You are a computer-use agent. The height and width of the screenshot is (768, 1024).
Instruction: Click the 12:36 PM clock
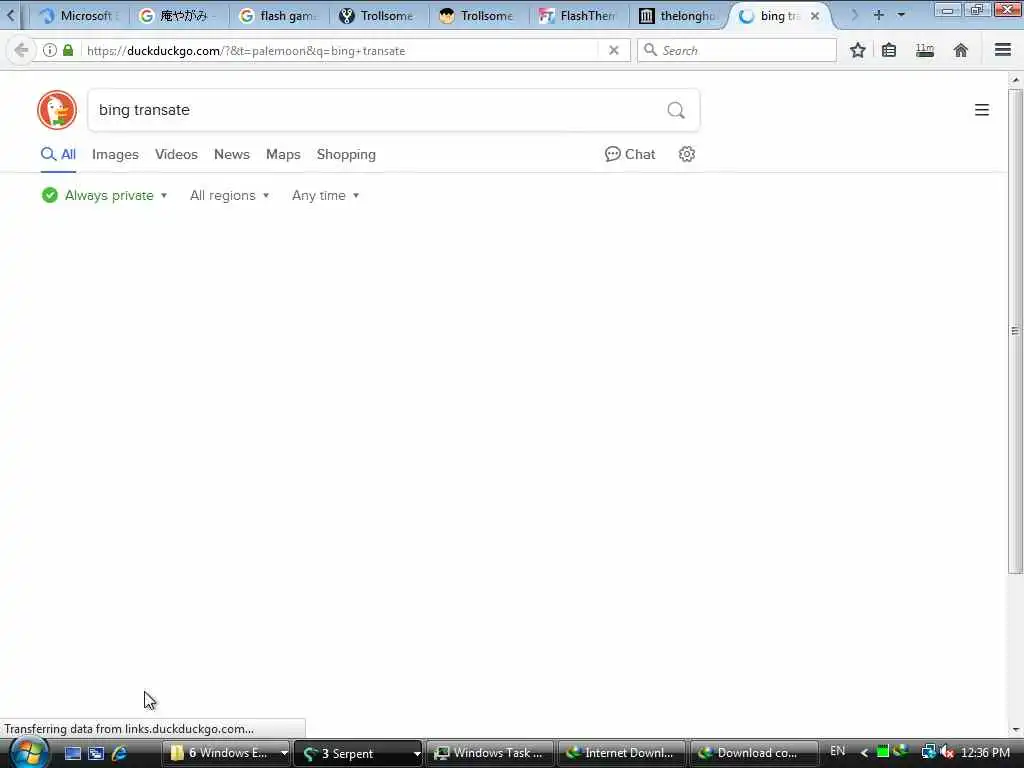pyautogui.click(x=985, y=753)
